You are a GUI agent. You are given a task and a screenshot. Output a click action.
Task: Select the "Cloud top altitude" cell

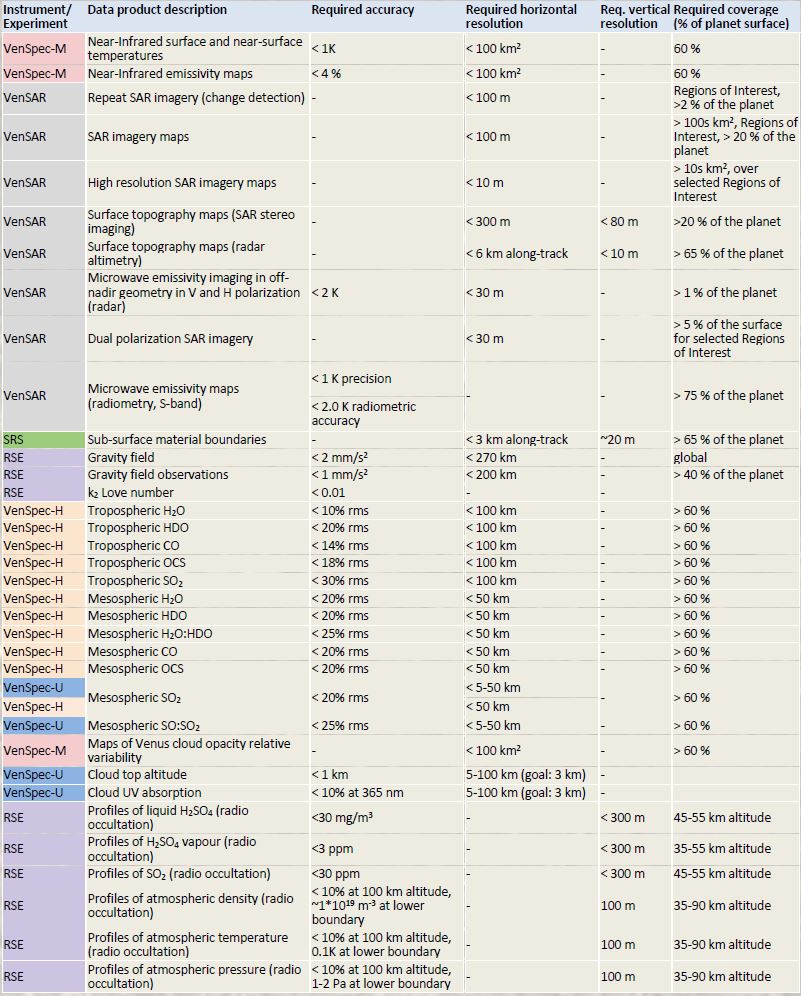(137, 775)
